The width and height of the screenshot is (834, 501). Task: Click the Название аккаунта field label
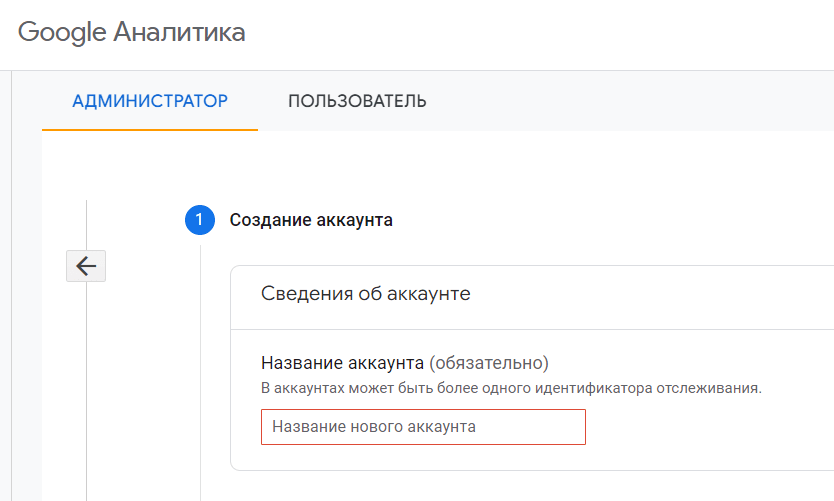pyautogui.click(x=342, y=363)
